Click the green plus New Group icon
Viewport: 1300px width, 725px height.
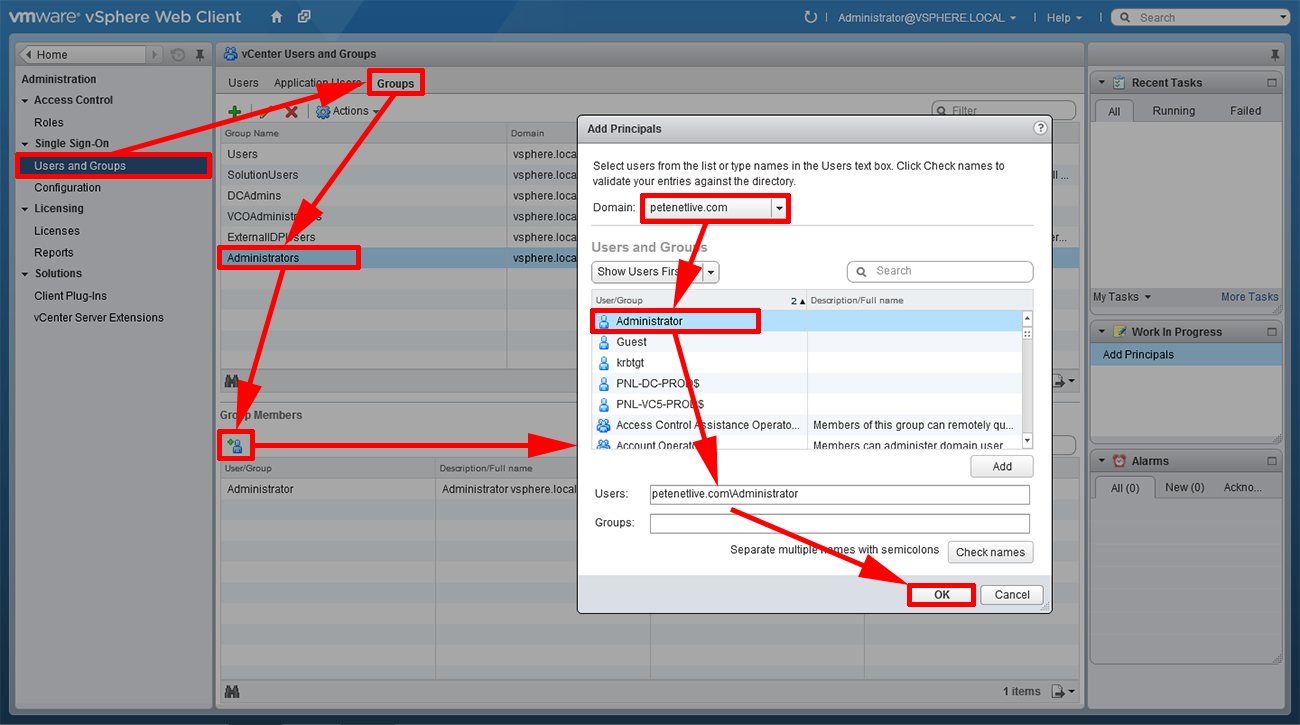pyautogui.click(x=234, y=112)
